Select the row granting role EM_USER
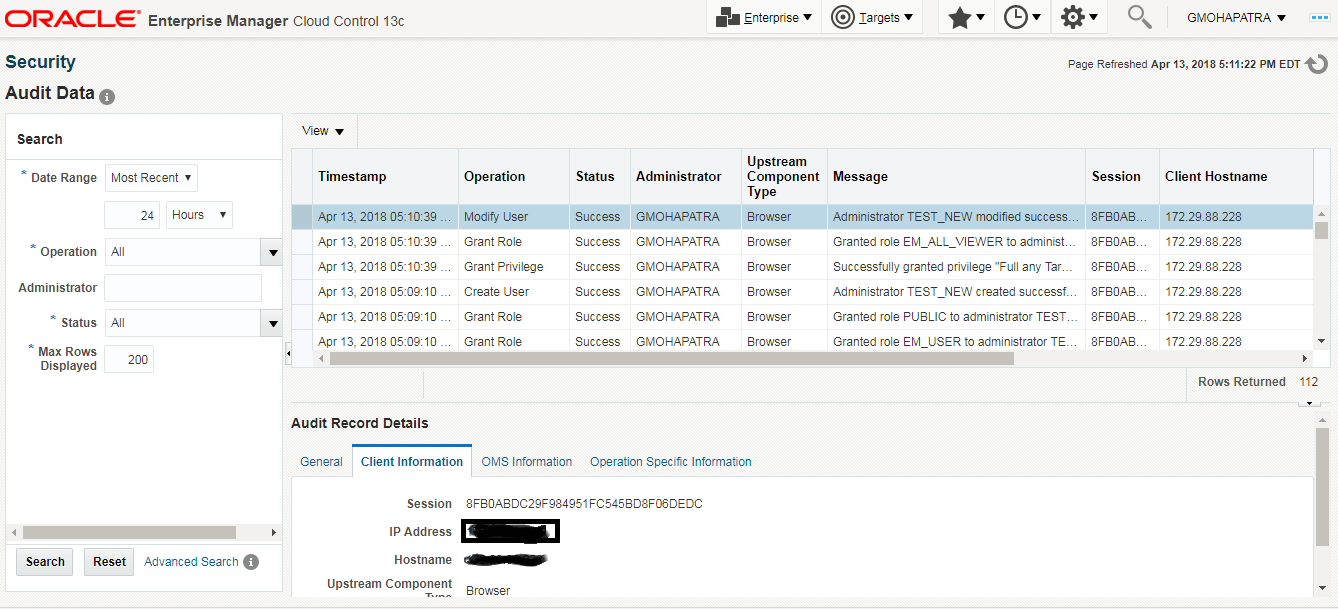This screenshot has width=1338, height=609. tap(802, 340)
